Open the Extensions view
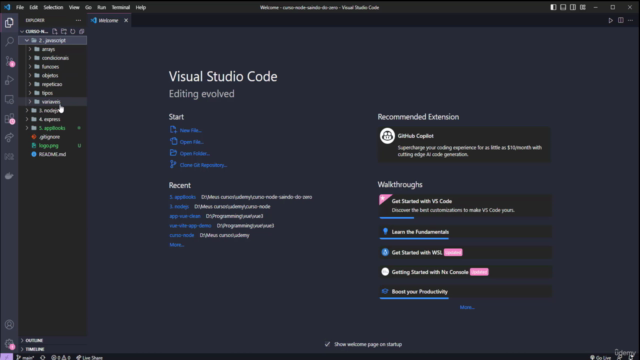 tap(9, 119)
